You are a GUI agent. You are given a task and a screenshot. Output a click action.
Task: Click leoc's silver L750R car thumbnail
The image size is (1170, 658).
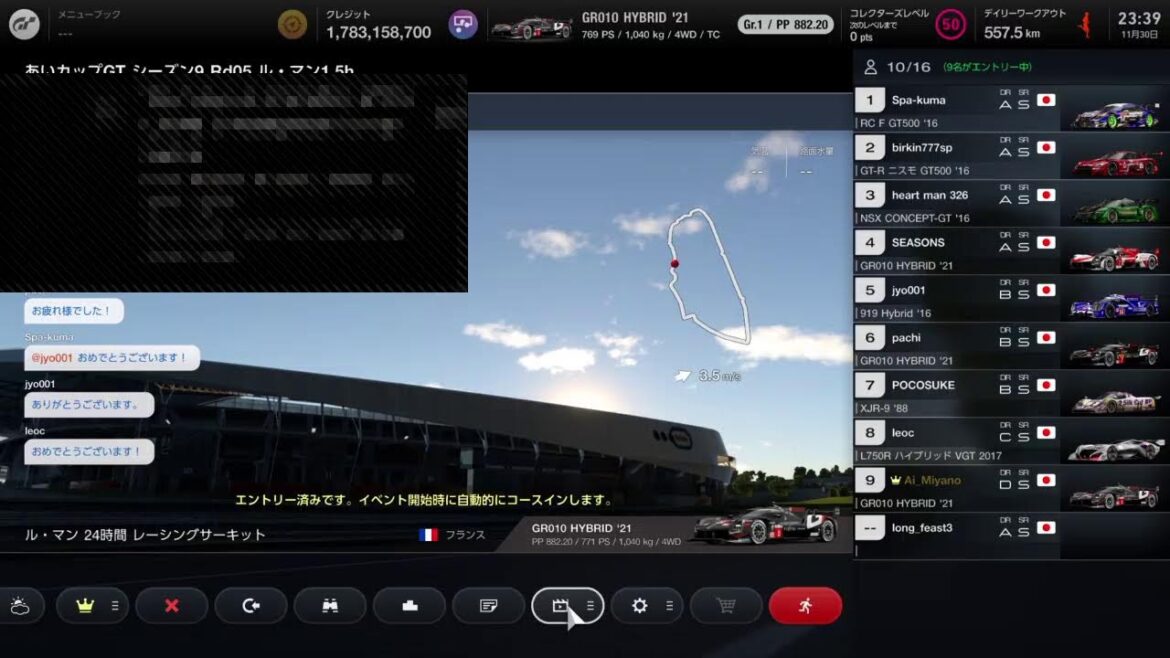(1115, 447)
